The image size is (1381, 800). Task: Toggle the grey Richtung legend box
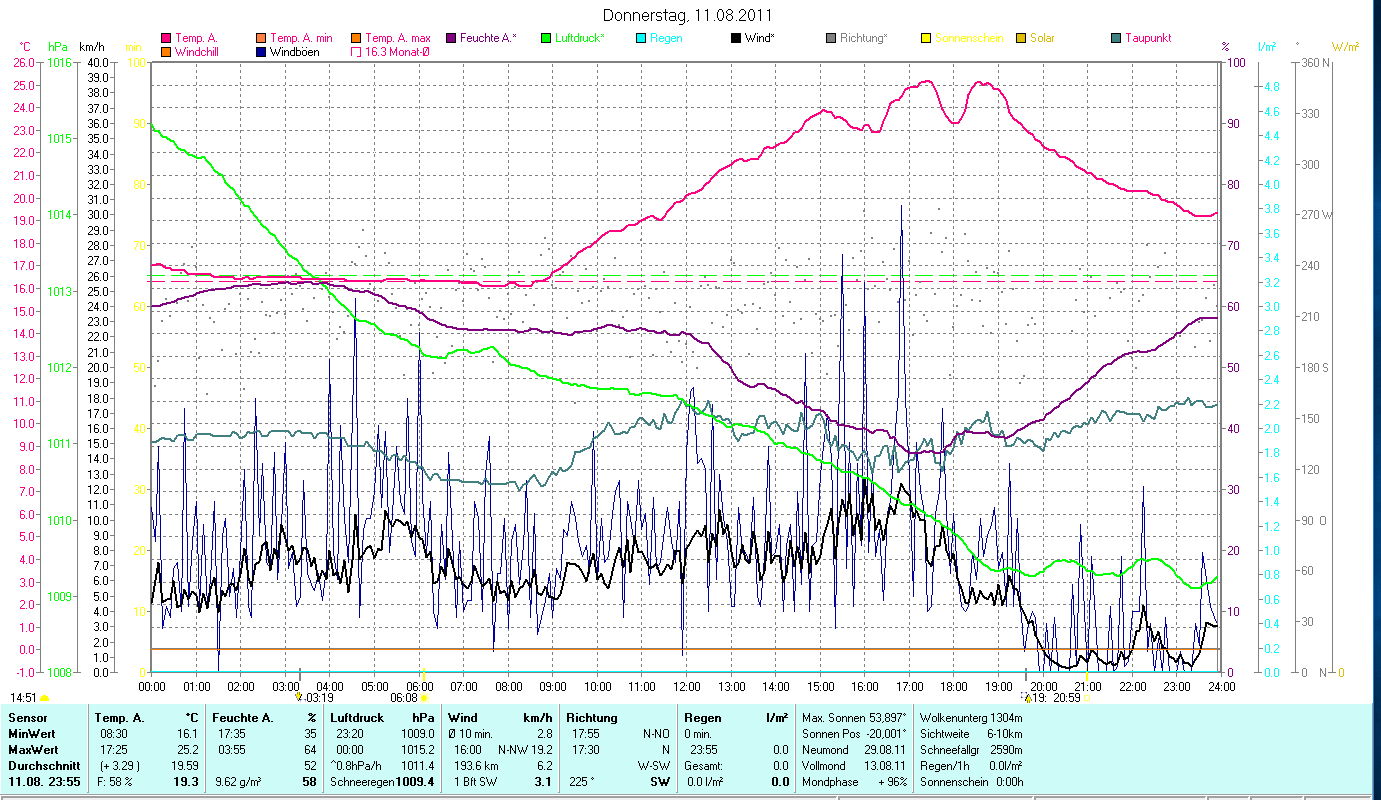coord(831,38)
